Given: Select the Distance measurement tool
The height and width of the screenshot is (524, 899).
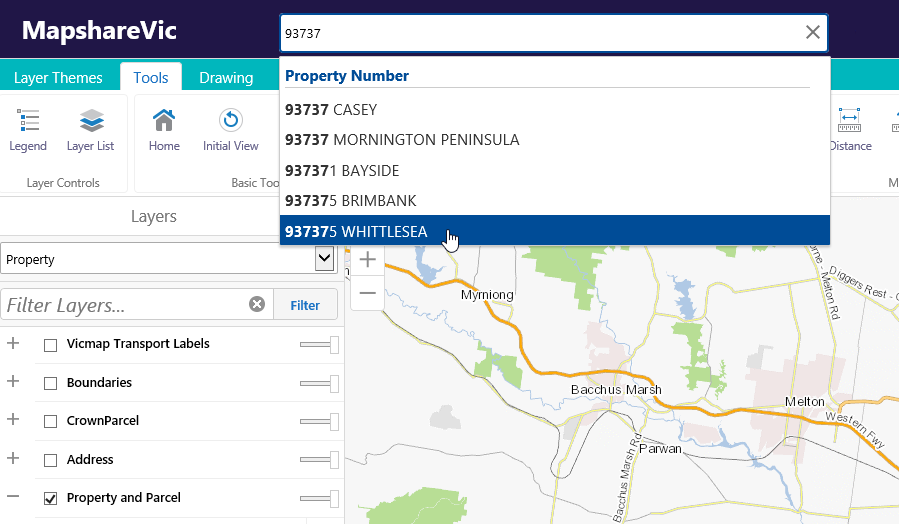Looking at the screenshot, I should (850, 130).
